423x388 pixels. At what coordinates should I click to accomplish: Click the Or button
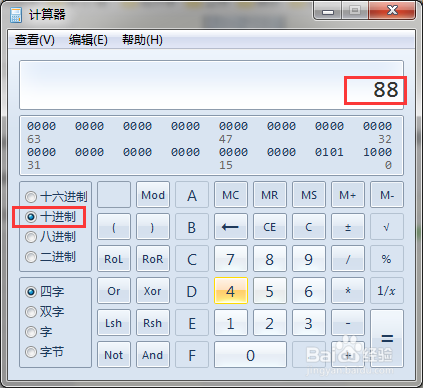[x=114, y=291]
